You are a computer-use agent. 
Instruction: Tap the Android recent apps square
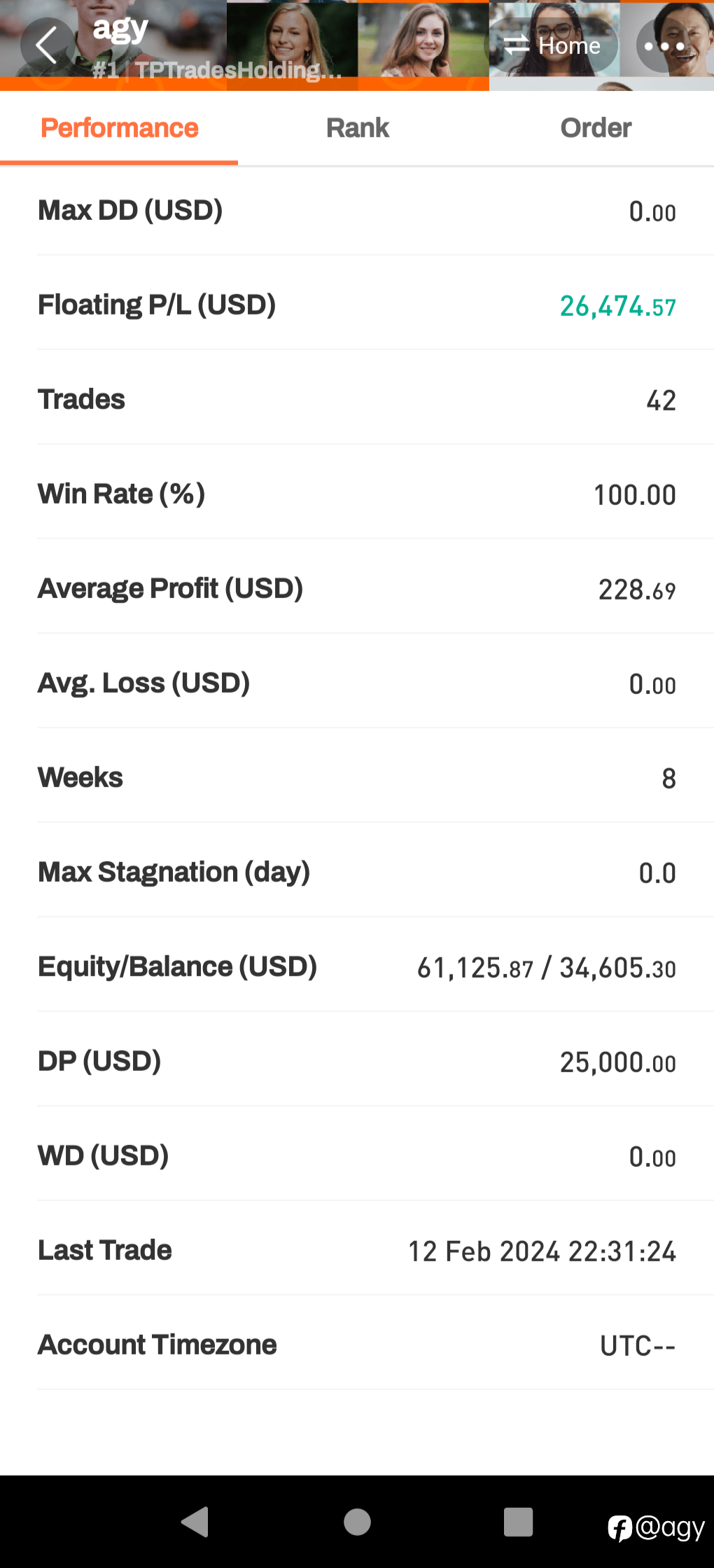point(518,1522)
